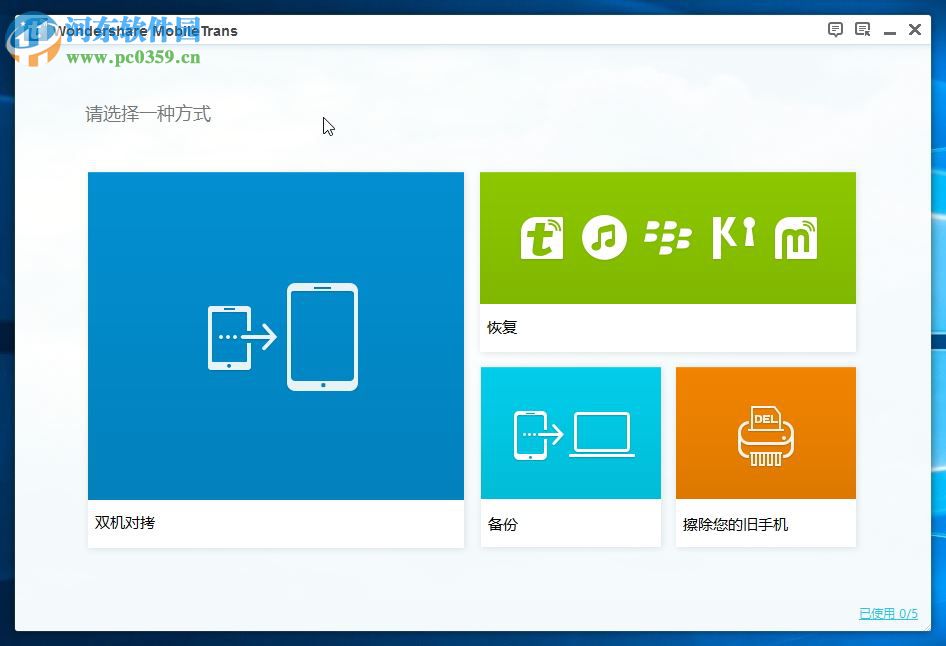Click the feedback-with-cursor icon near minimize
Screen dimensions: 946x646
tap(862, 29)
